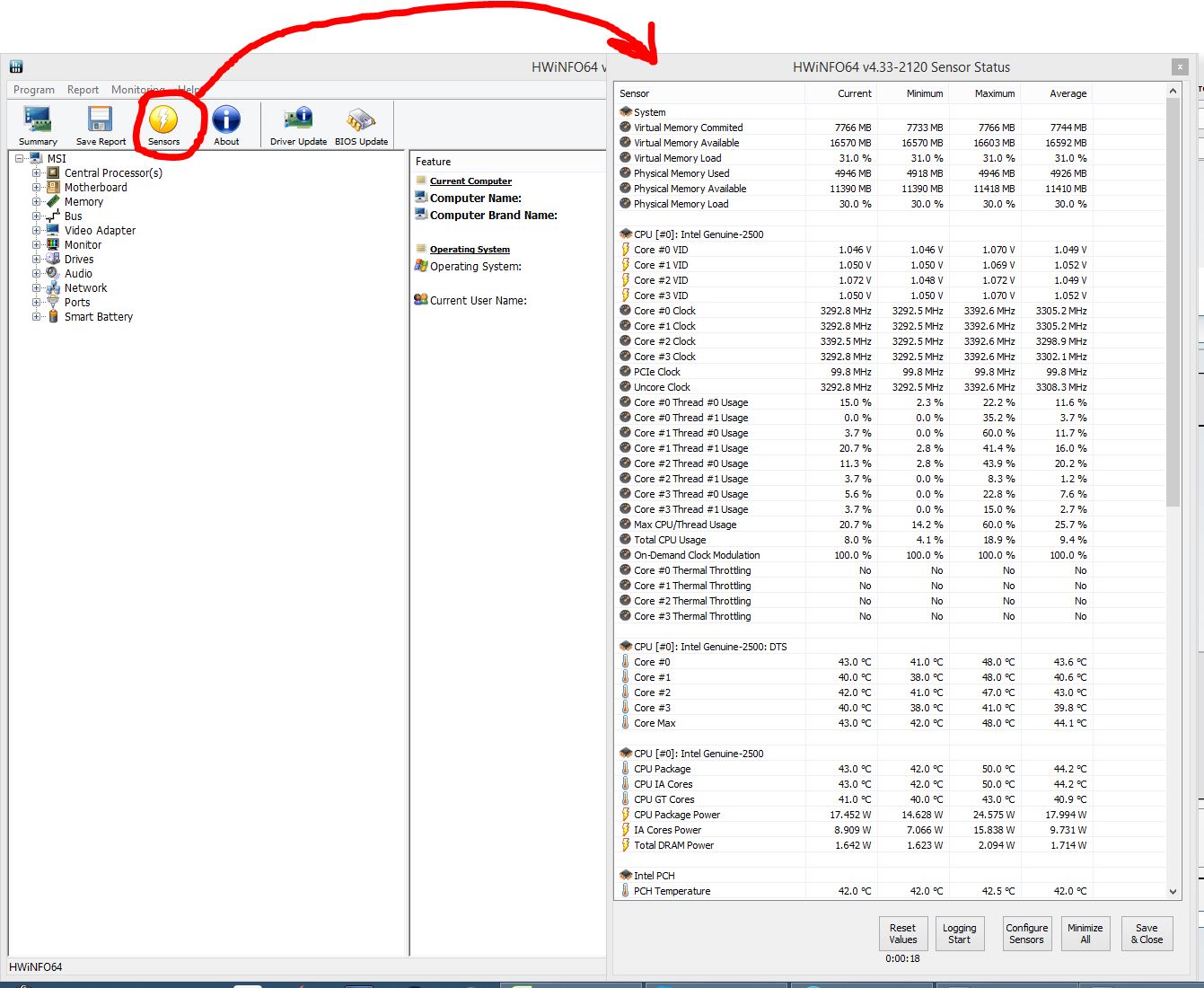Image resolution: width=1204 pixels, height=988 pixels.
Task: Click the Uncore Clock row label
Action: point(662,387)
